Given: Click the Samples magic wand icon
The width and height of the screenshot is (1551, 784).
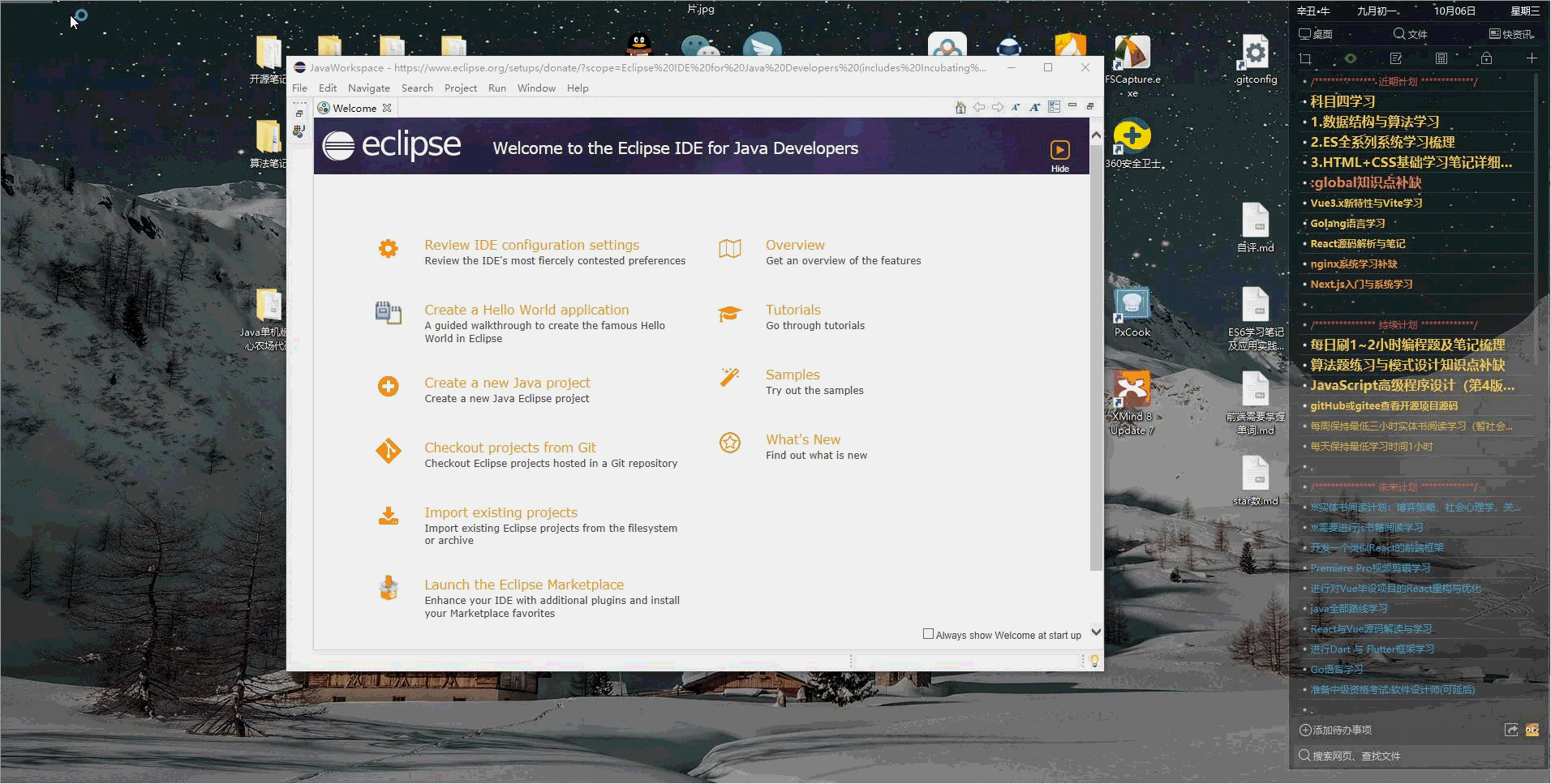Looking at the screenshot, I should (x=730, y=378).
